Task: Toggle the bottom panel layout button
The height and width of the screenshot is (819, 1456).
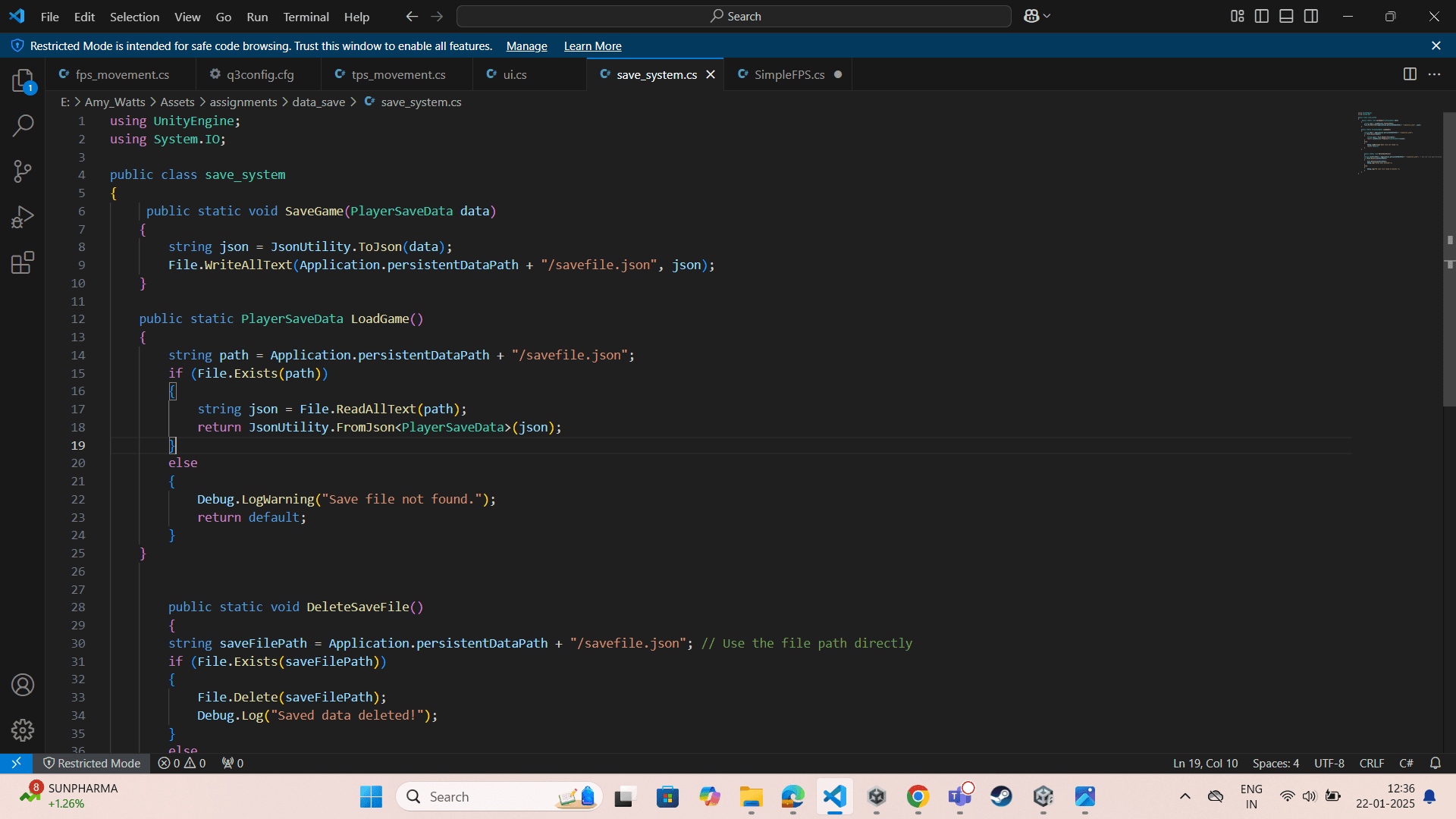Action: pos(1286,16)
